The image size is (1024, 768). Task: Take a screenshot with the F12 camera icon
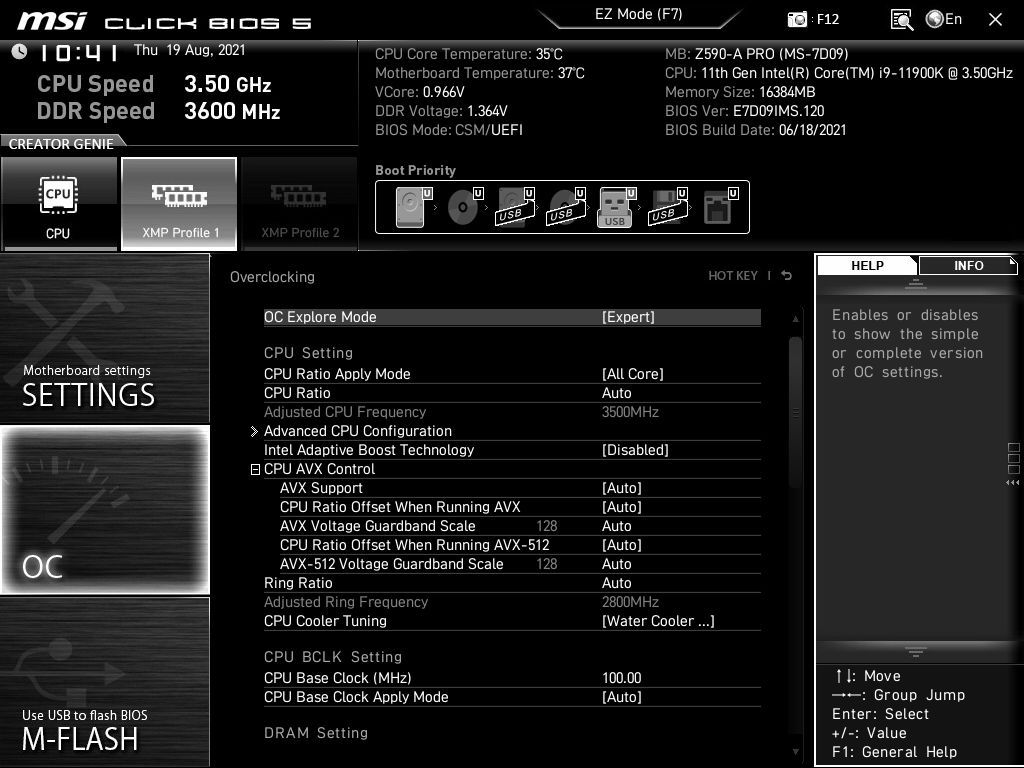click(797, 19)
